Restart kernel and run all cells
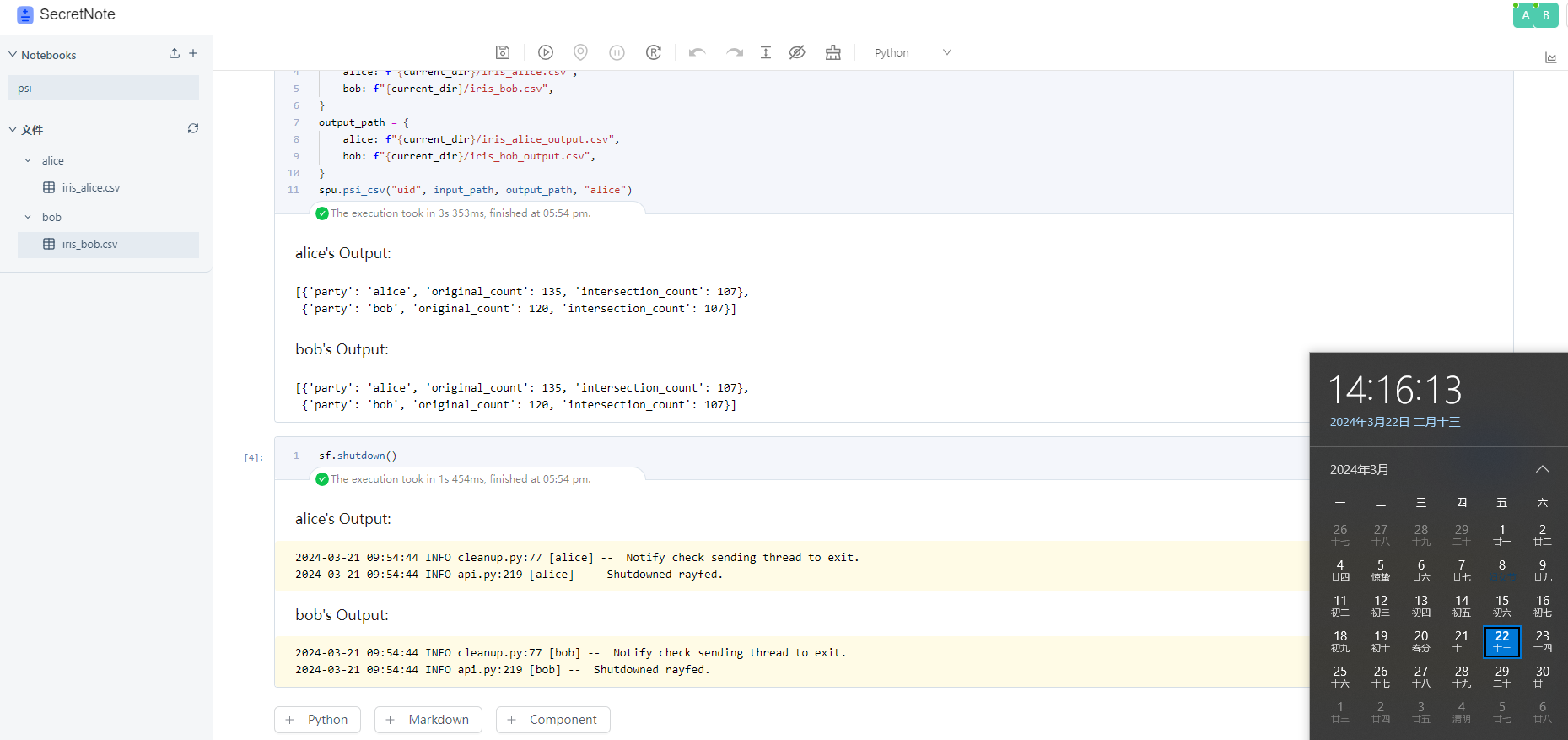The height and width of the screenshot is (740, 1568). click(x=654, y=52)
